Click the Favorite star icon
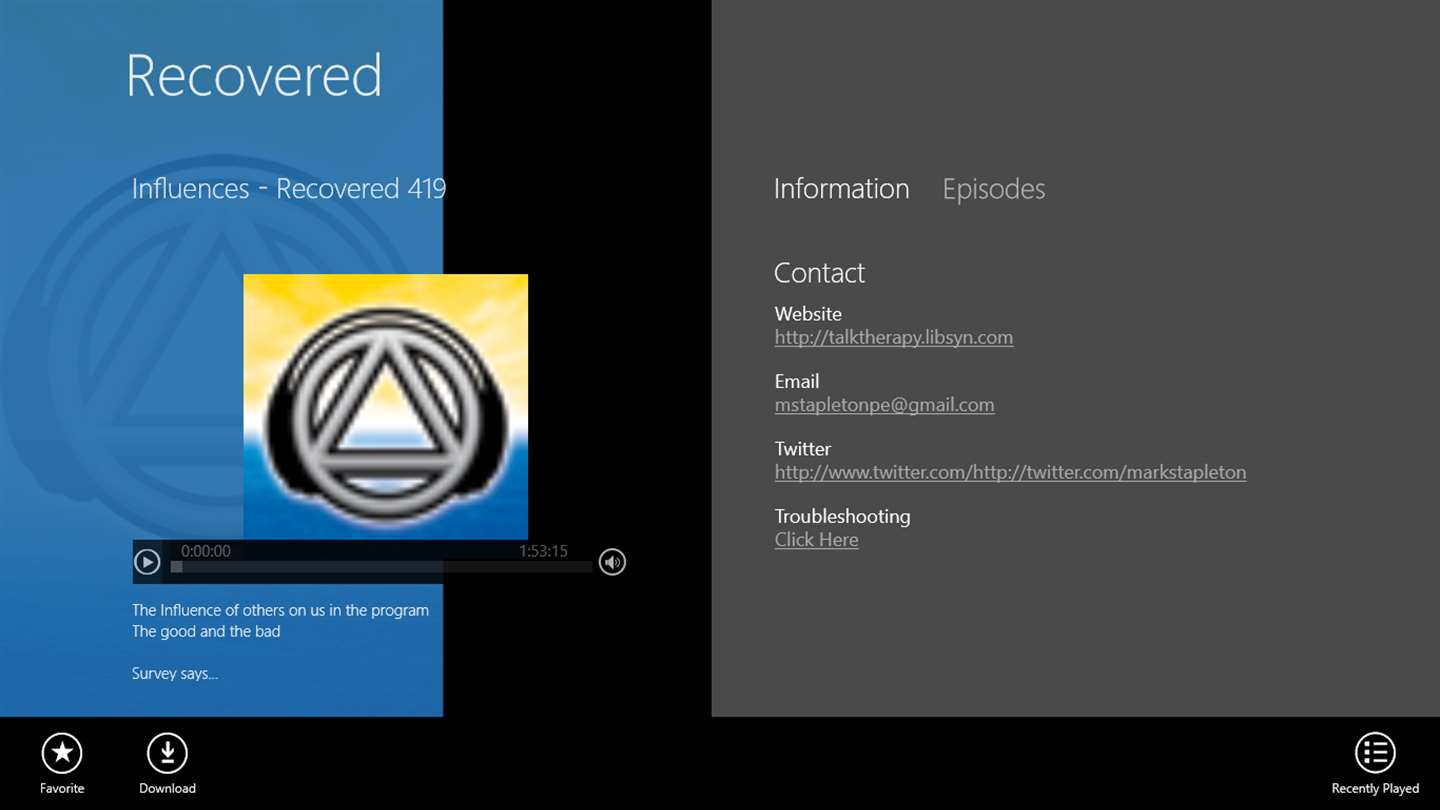The image size is (1440, 810). (x=62, y=753)
